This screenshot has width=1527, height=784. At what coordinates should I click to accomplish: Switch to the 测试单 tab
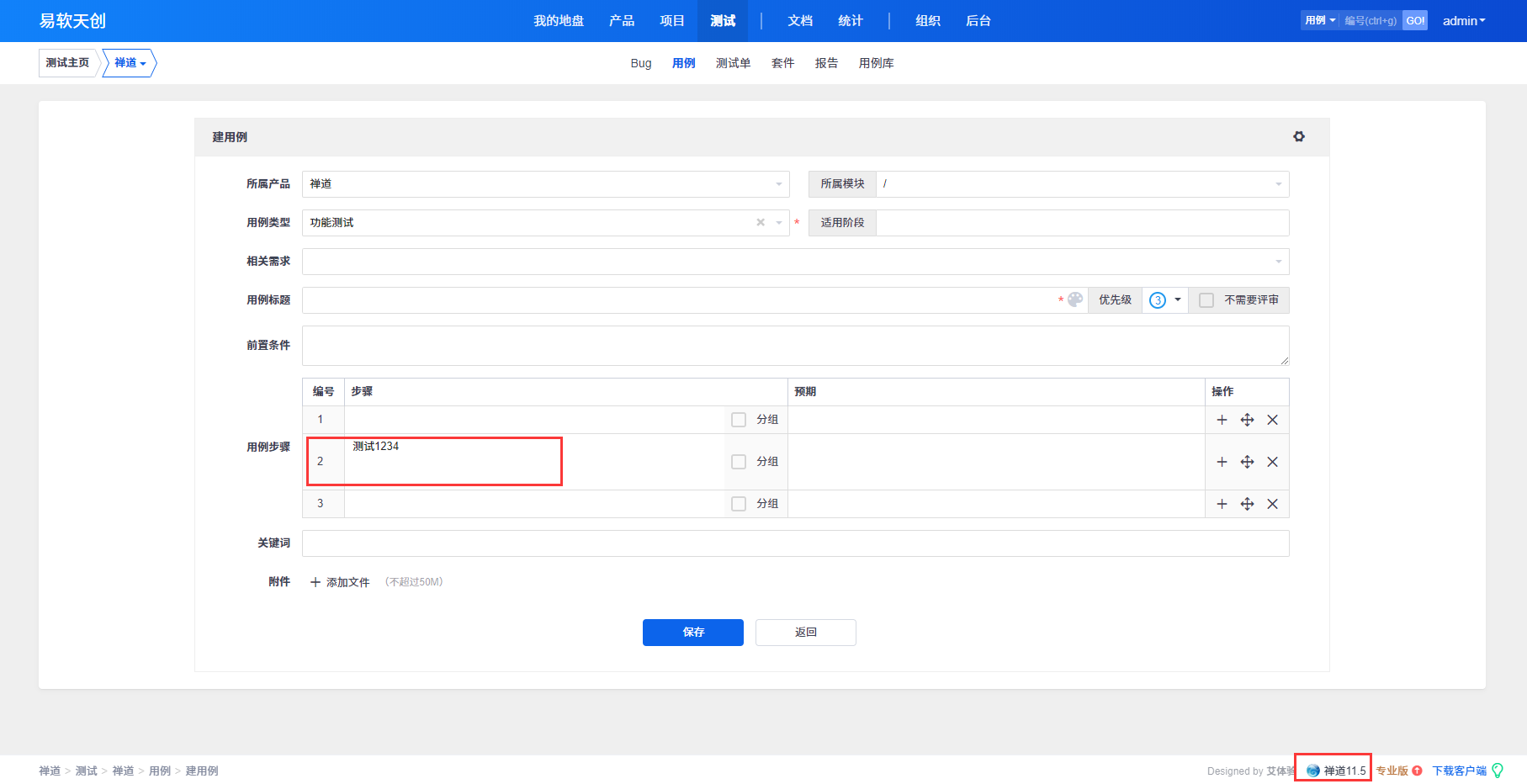(x=734, y=63)
